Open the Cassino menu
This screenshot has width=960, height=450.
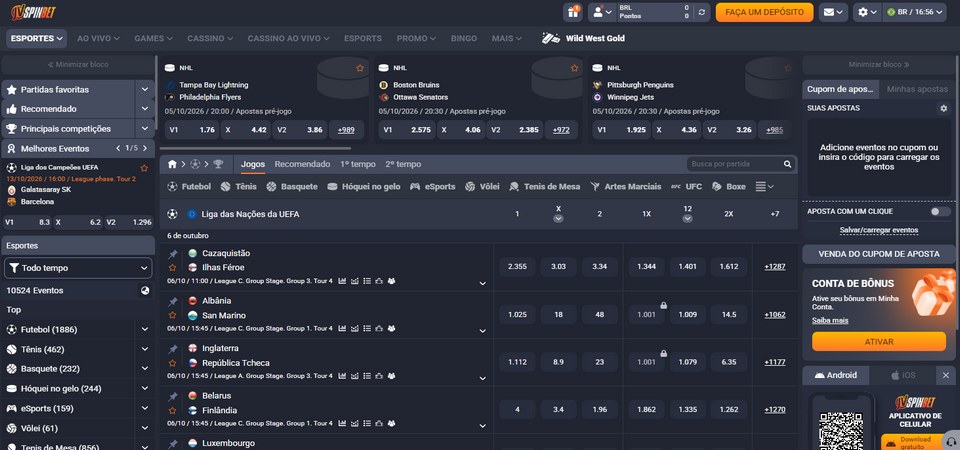210,39
